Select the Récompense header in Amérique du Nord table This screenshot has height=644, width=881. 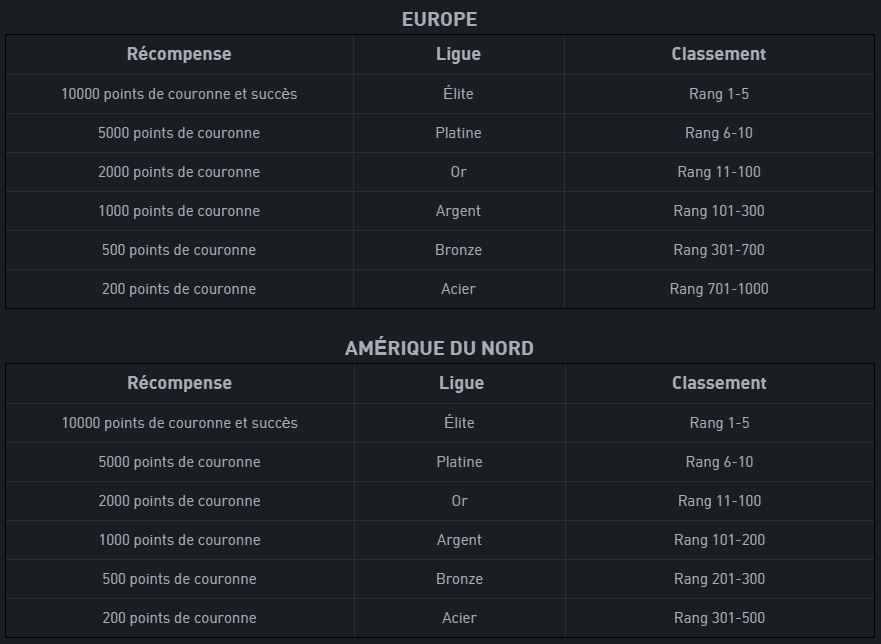click(x=180, y=383)
